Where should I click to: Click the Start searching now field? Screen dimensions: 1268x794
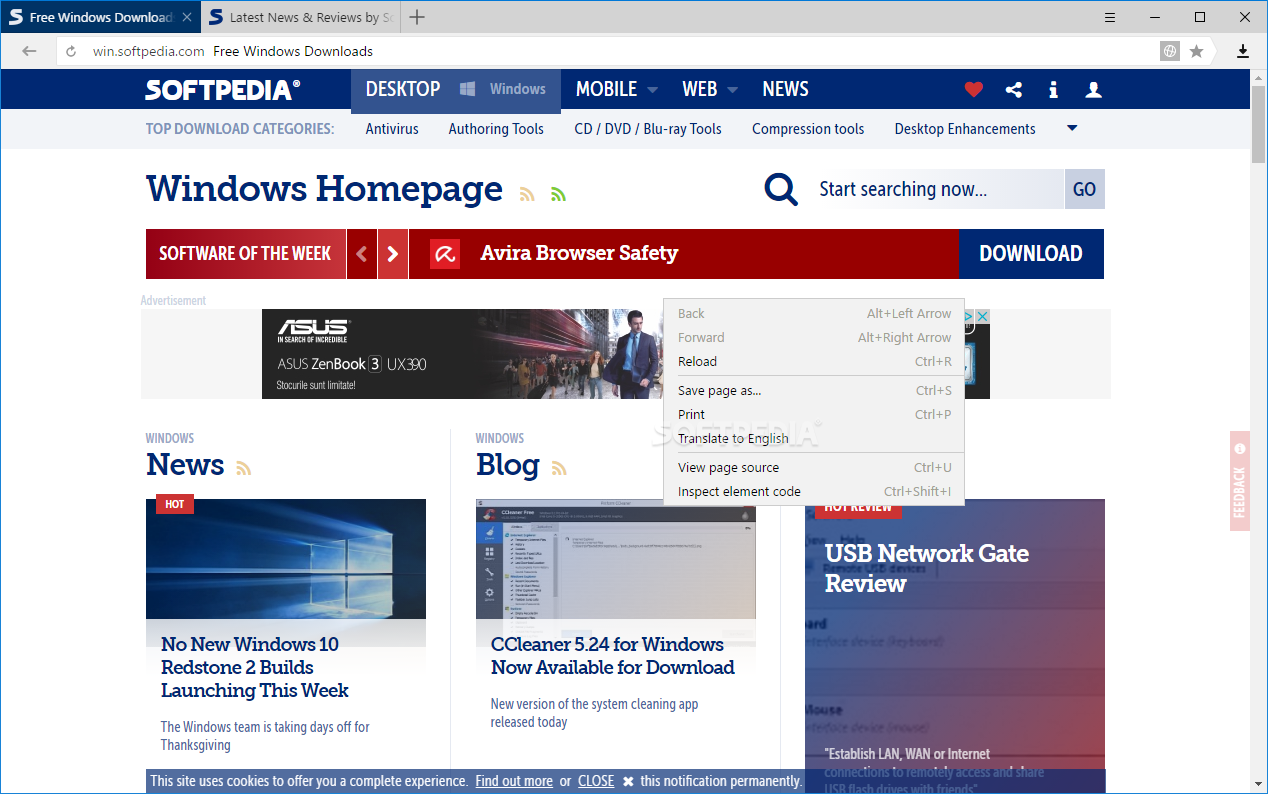coord(935,189)
